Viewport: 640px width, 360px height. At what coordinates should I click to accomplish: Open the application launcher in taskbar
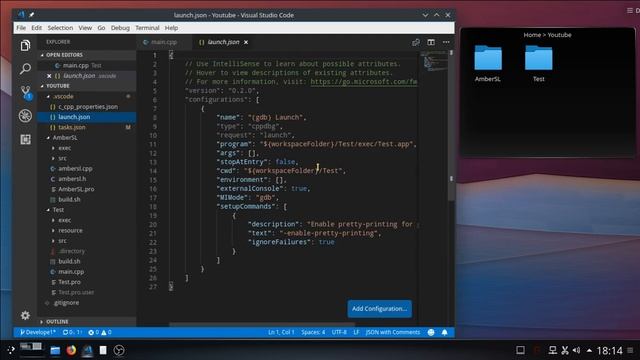(x=11, y=350)
